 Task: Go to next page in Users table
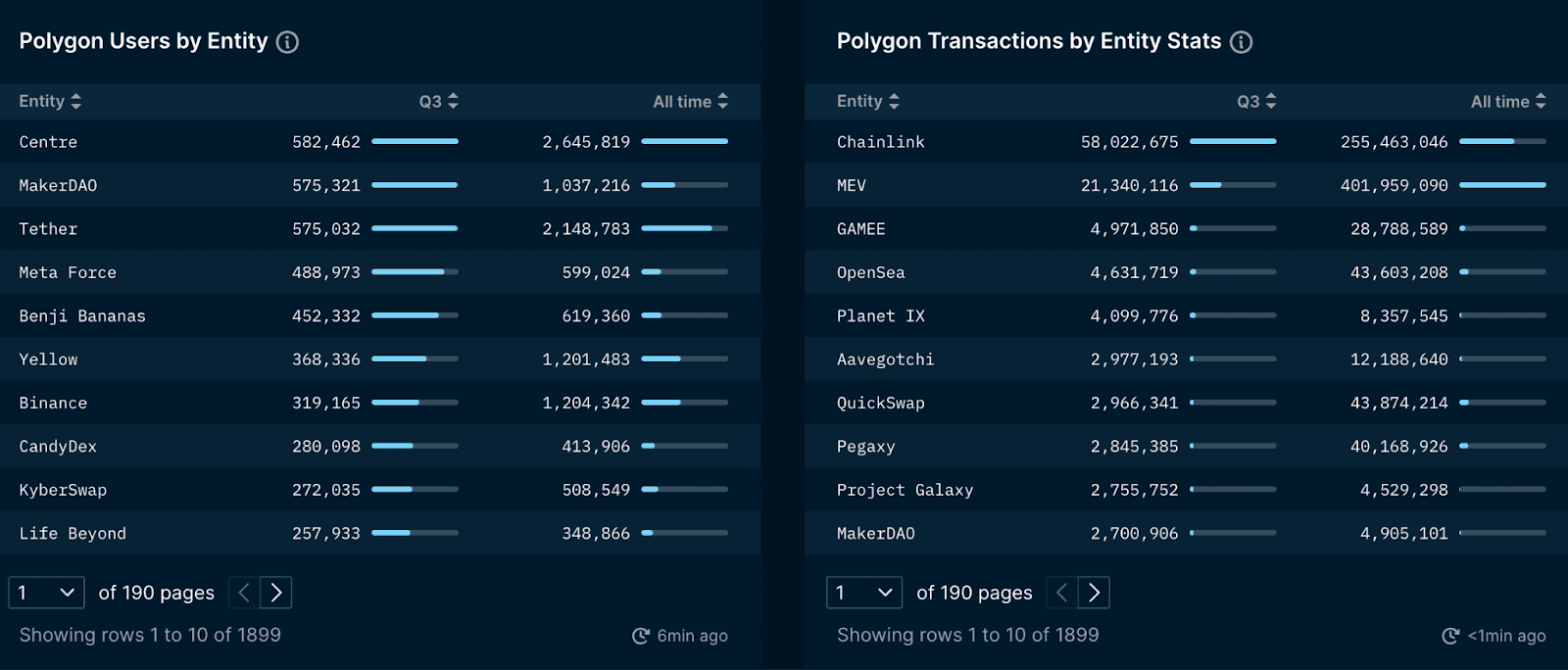point(276,593)
